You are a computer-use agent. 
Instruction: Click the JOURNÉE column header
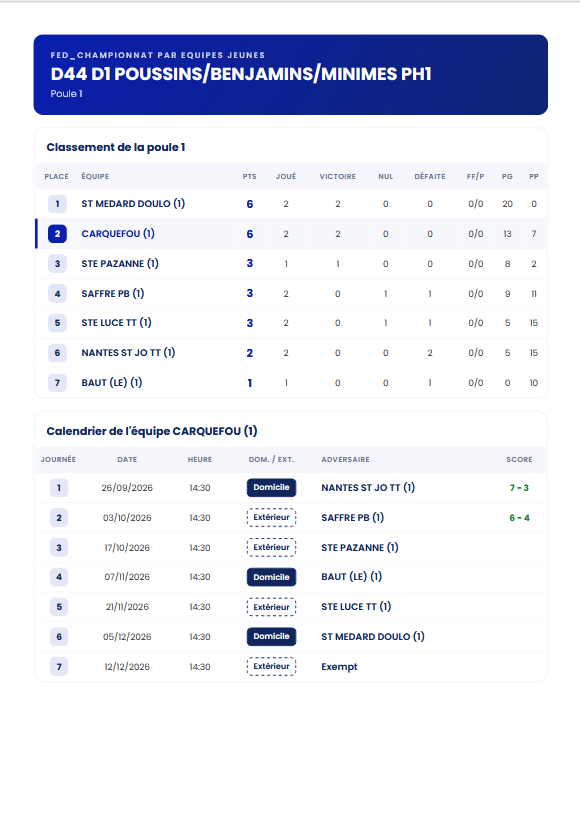click(x=59, y=459)
